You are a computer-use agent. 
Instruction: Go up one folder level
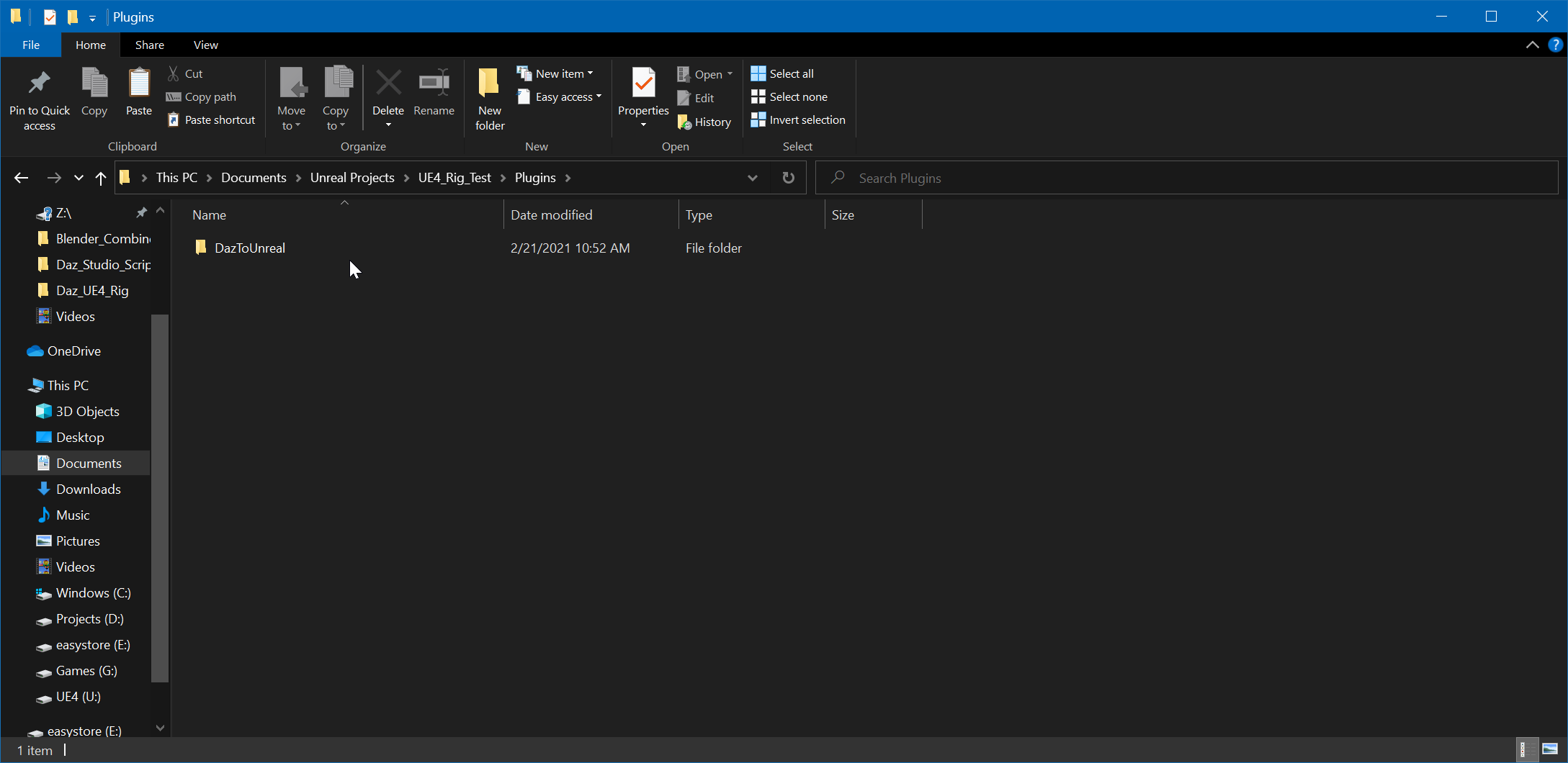[101, 178]
